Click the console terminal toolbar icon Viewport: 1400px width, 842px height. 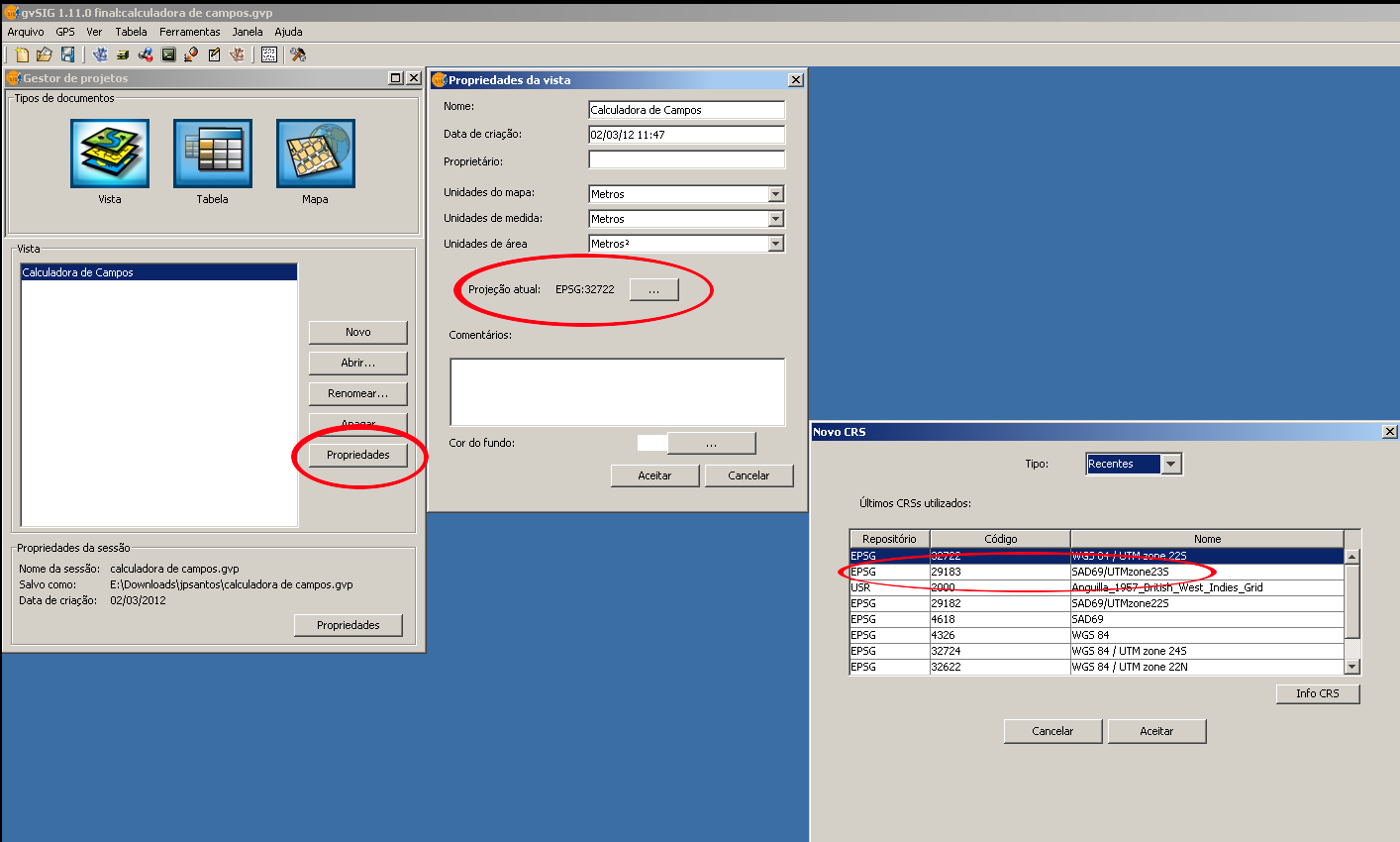tap(168, 54)
